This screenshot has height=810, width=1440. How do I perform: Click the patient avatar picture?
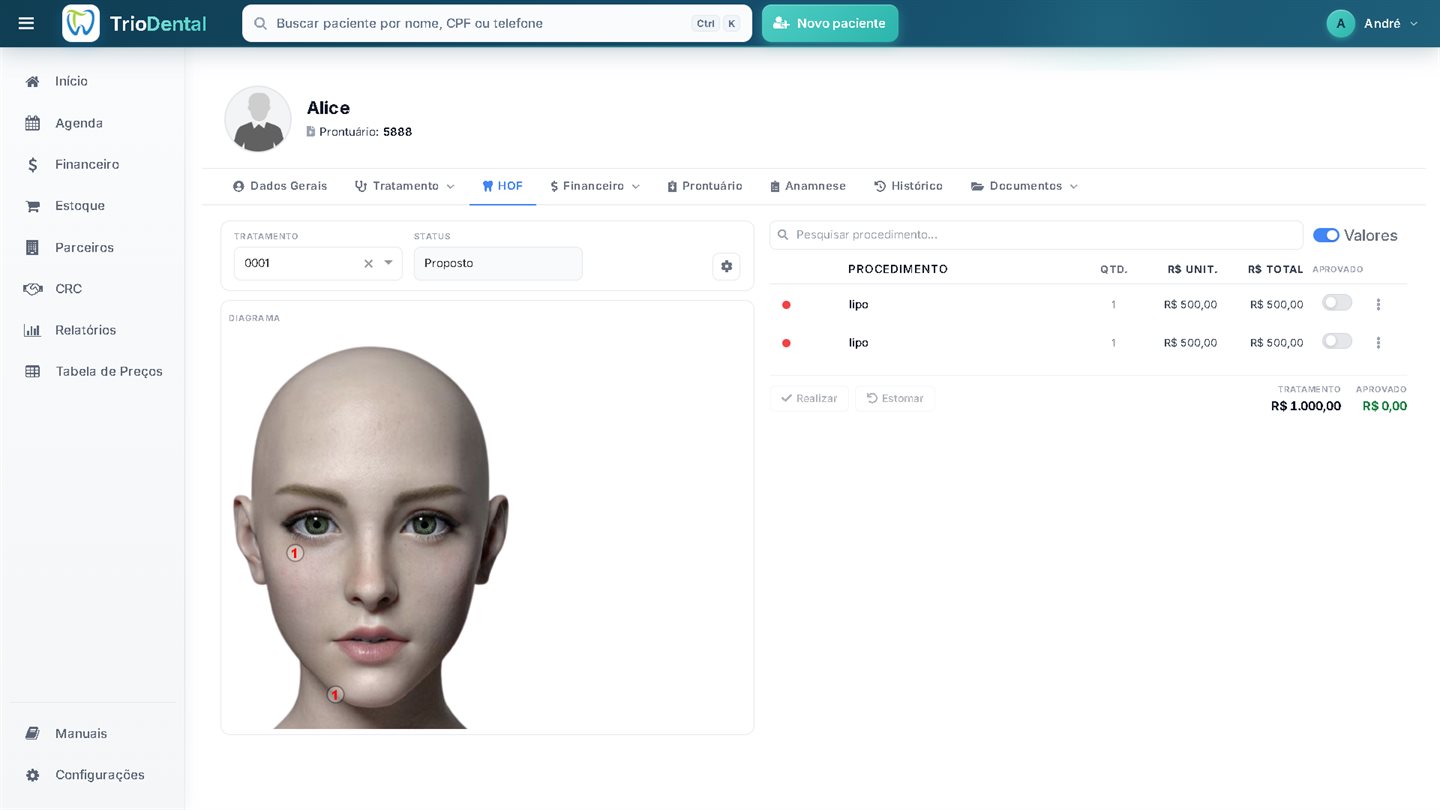258,119
